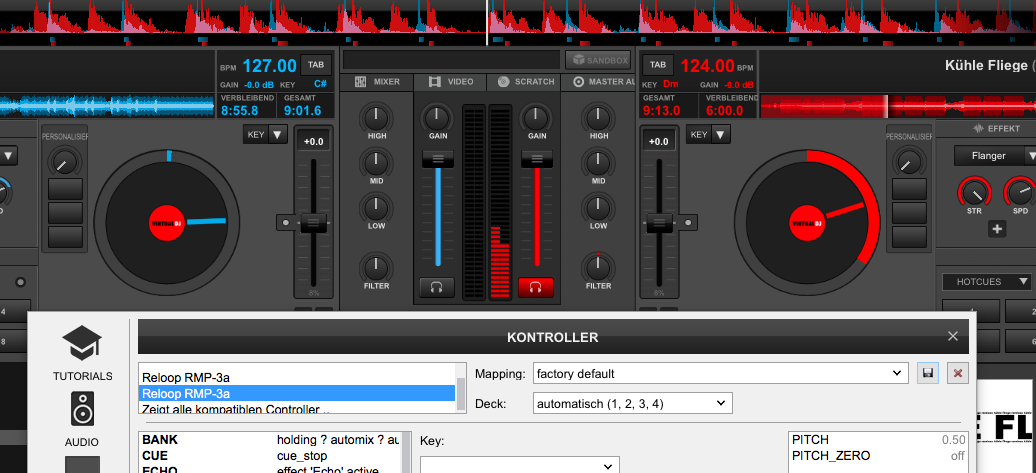Click the left channel GAIN knob
The width and height of the screenshot is (1036, 473).
[x=437, y=118]
